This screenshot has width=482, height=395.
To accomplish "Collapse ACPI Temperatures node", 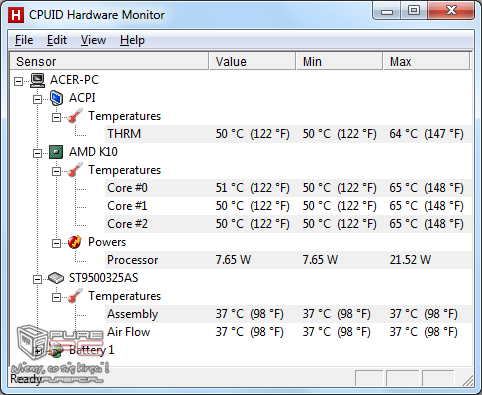I will coord(56,117).
